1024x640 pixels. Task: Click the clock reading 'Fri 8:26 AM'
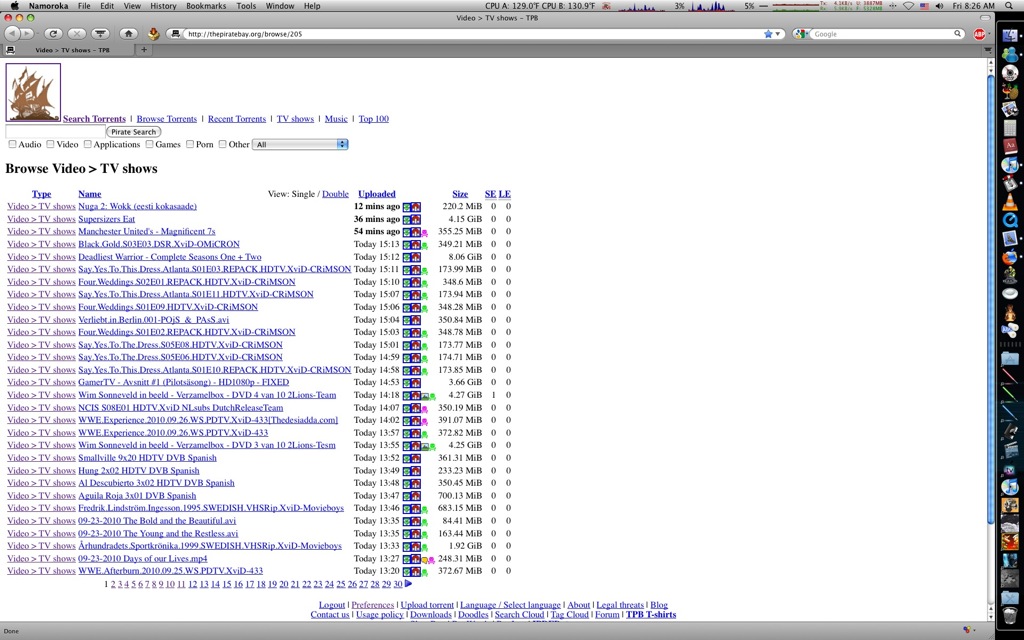974,6
